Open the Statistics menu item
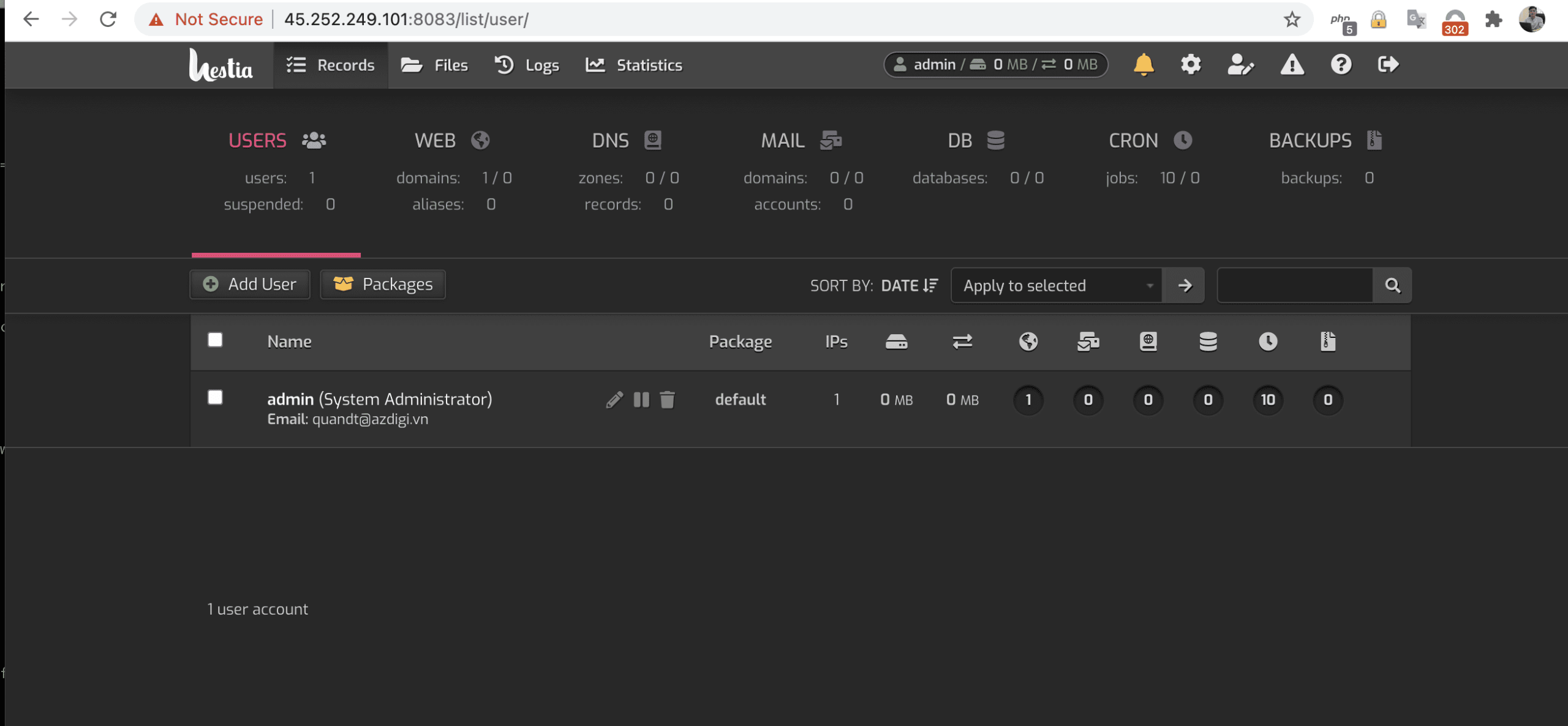The height and width of the screenshot is (726, 1568). click(634, 65)
